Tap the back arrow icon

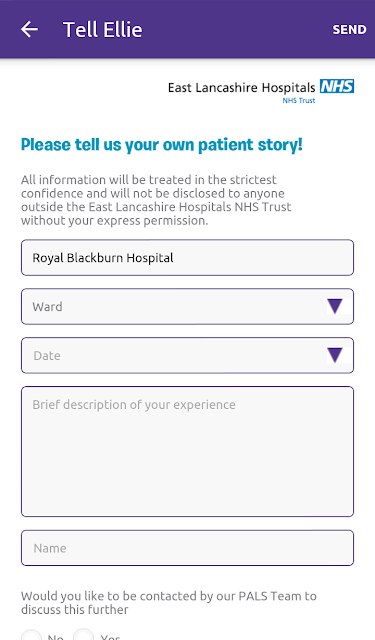coord(29,29)
